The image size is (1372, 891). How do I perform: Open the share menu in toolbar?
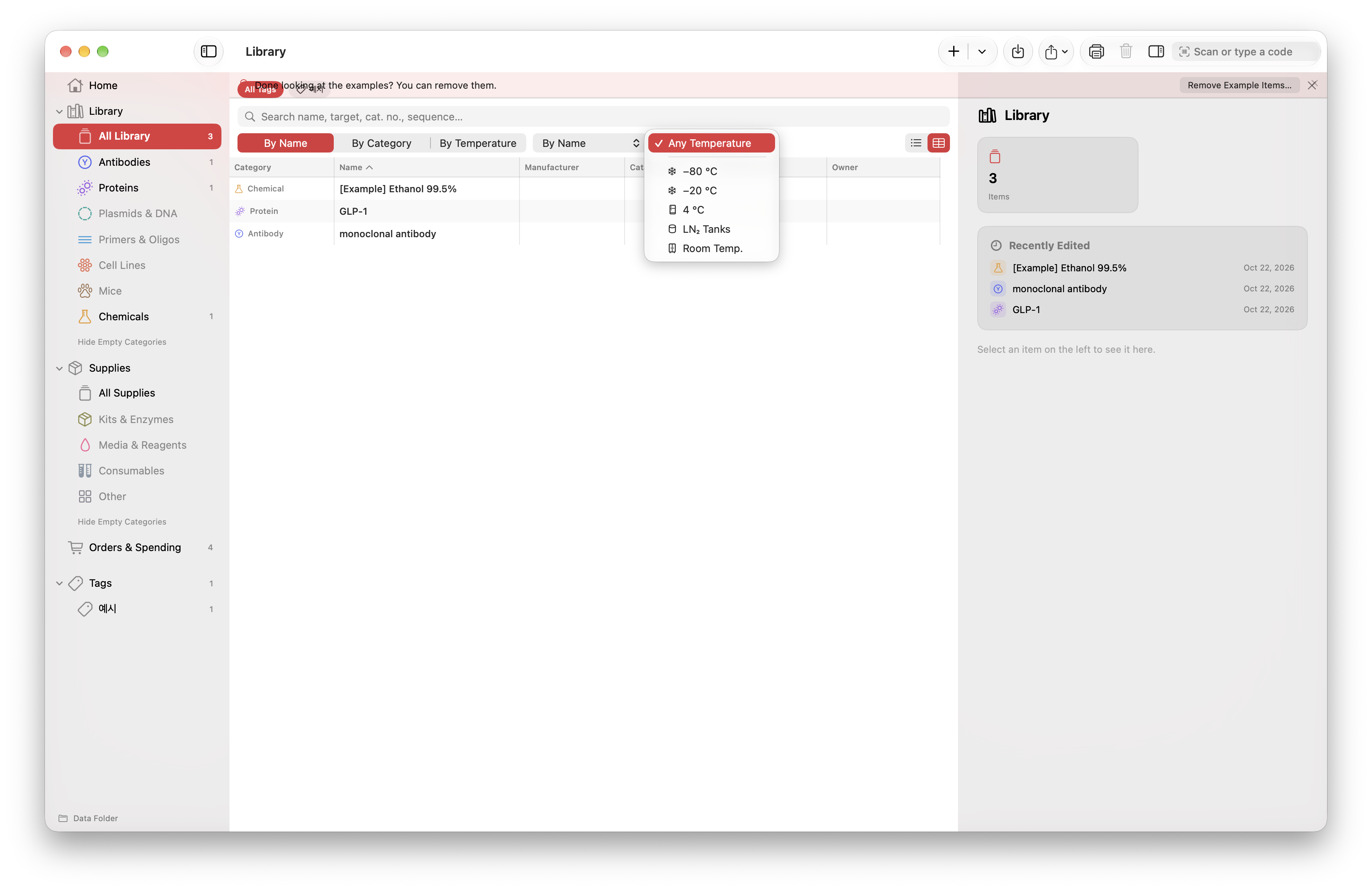1056,51
